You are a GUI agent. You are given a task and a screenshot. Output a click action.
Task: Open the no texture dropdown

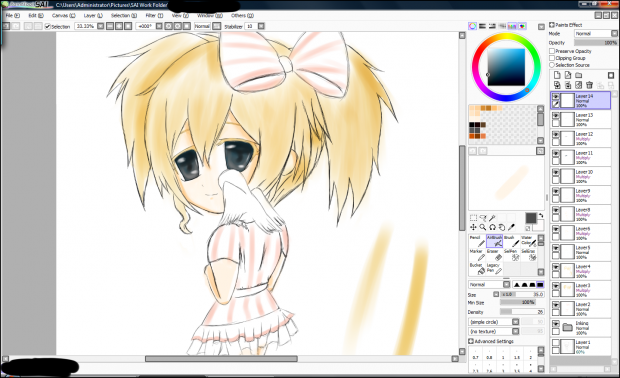click(x=494, y=331)
